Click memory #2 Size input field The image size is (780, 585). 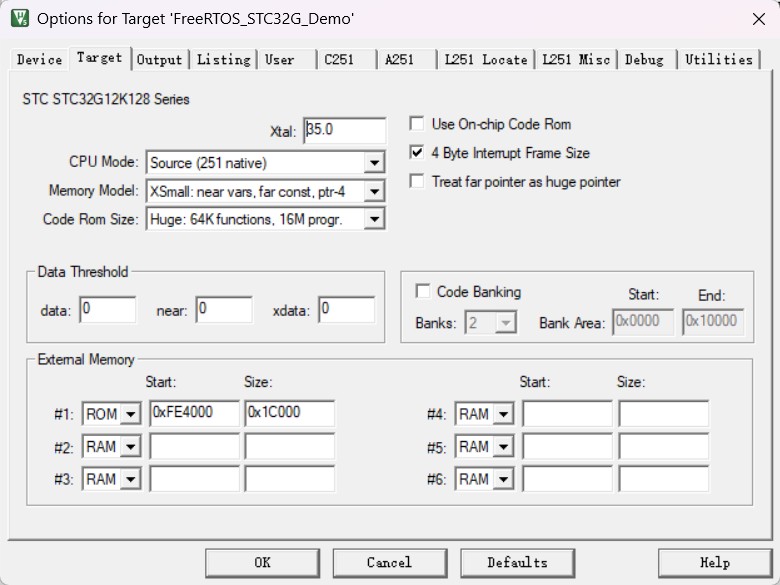point(290,446)
